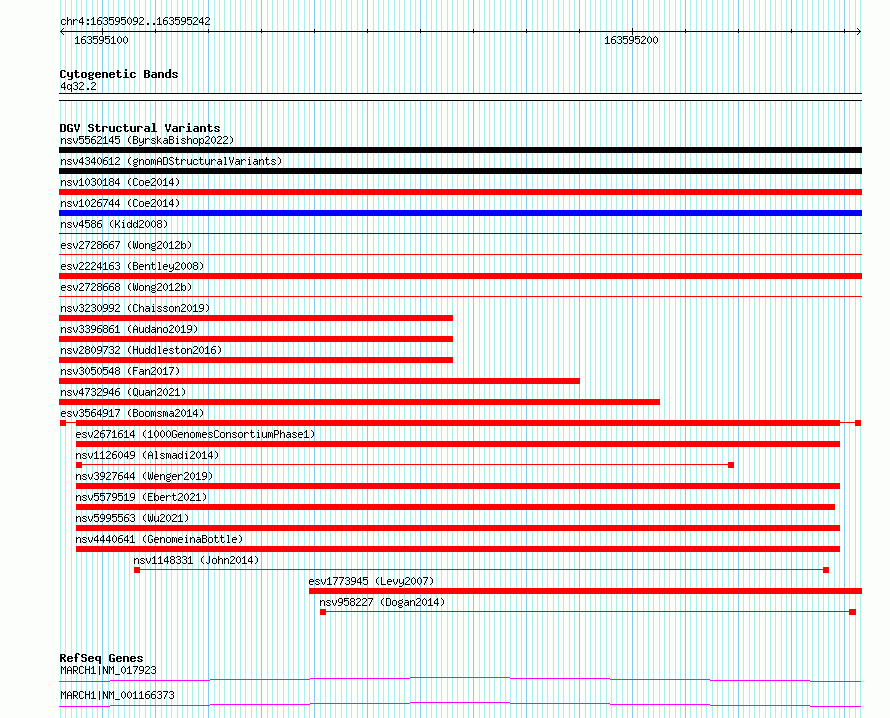Click the black bar of nsv4340612

tap(460, 171)
